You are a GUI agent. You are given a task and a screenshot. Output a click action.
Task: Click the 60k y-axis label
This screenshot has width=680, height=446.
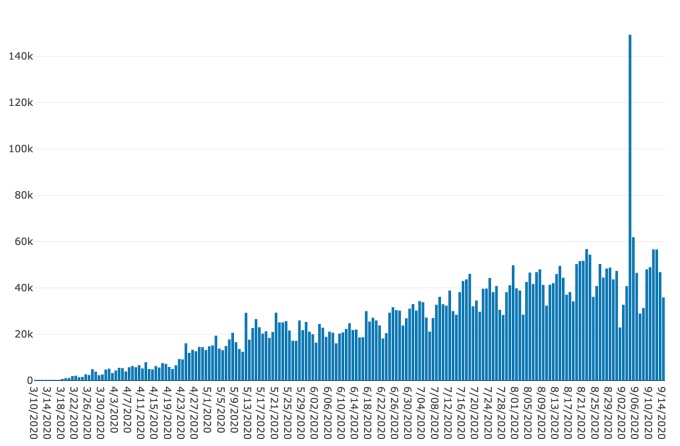click(x=23, y=242)
